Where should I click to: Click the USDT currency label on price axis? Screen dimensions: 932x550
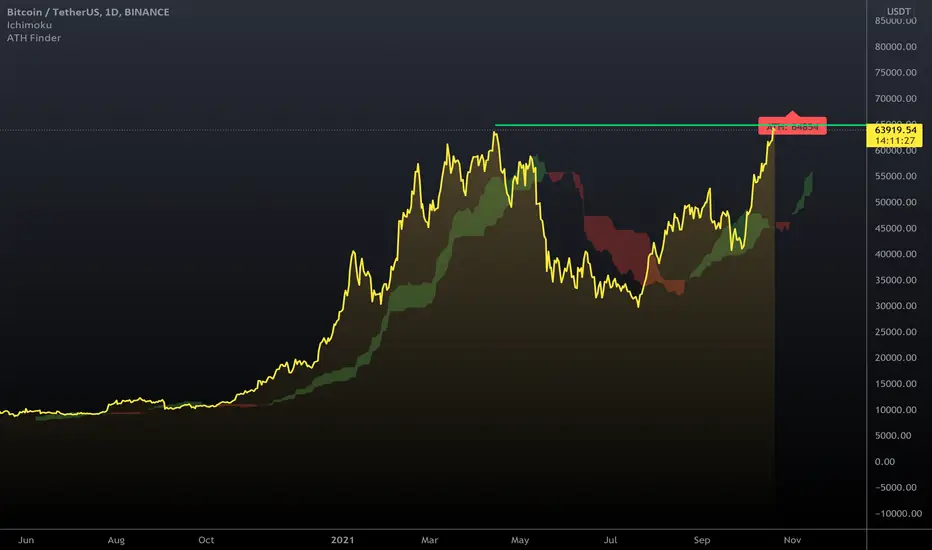pos(899,11)
